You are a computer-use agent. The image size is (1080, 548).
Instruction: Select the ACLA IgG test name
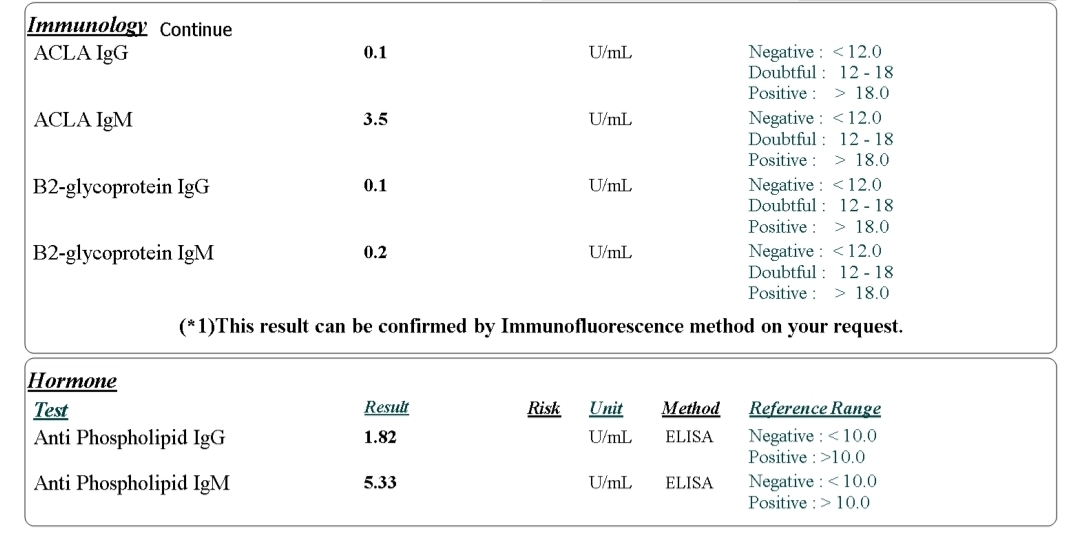point(81,53)
